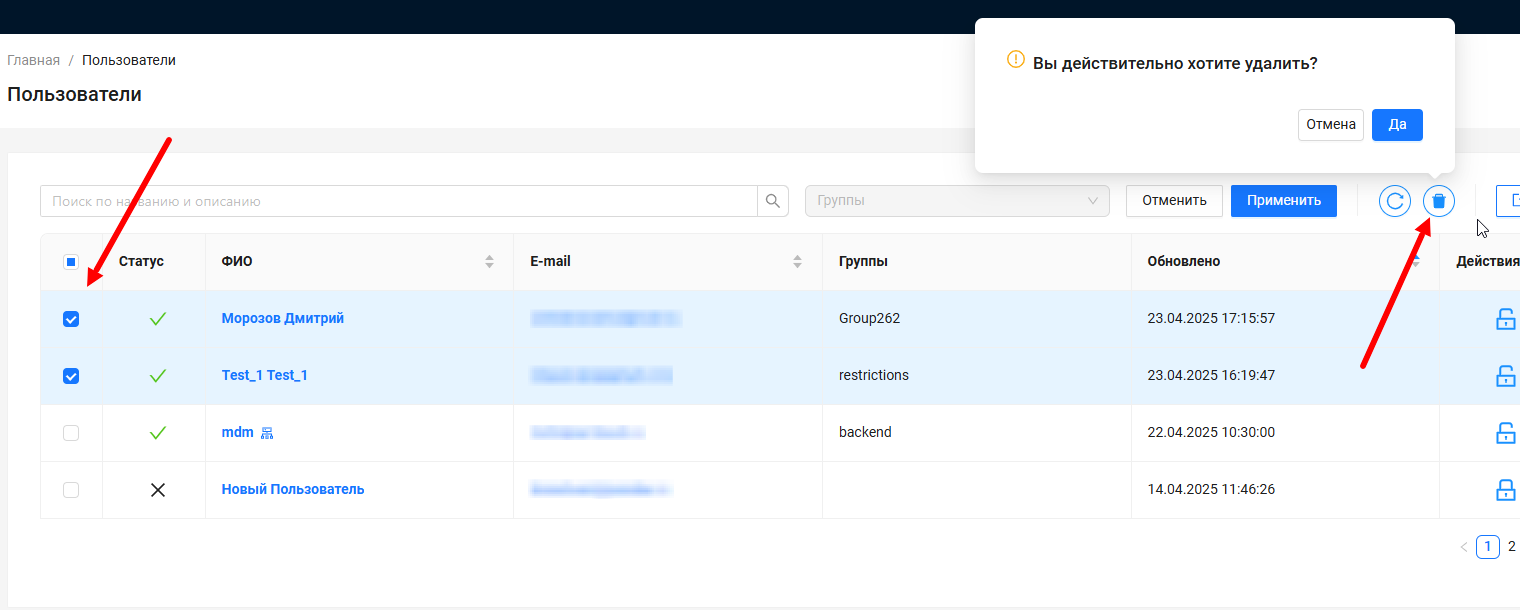Go to Главная breadcrumb
The height and width of the screenshot is (610, 1520).
click(34, 60)
